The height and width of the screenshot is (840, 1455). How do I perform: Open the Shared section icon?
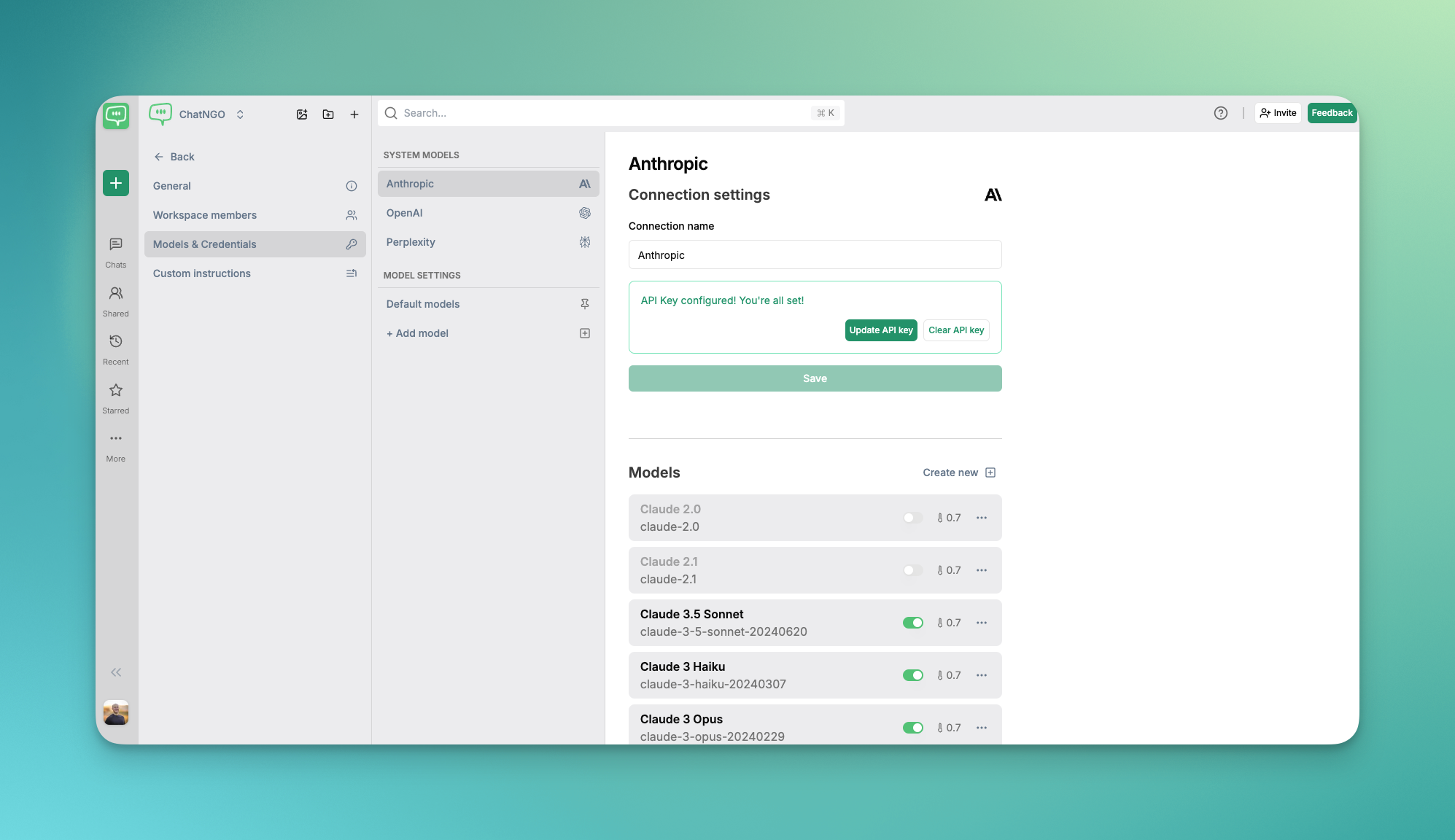[x=116, y=294]
